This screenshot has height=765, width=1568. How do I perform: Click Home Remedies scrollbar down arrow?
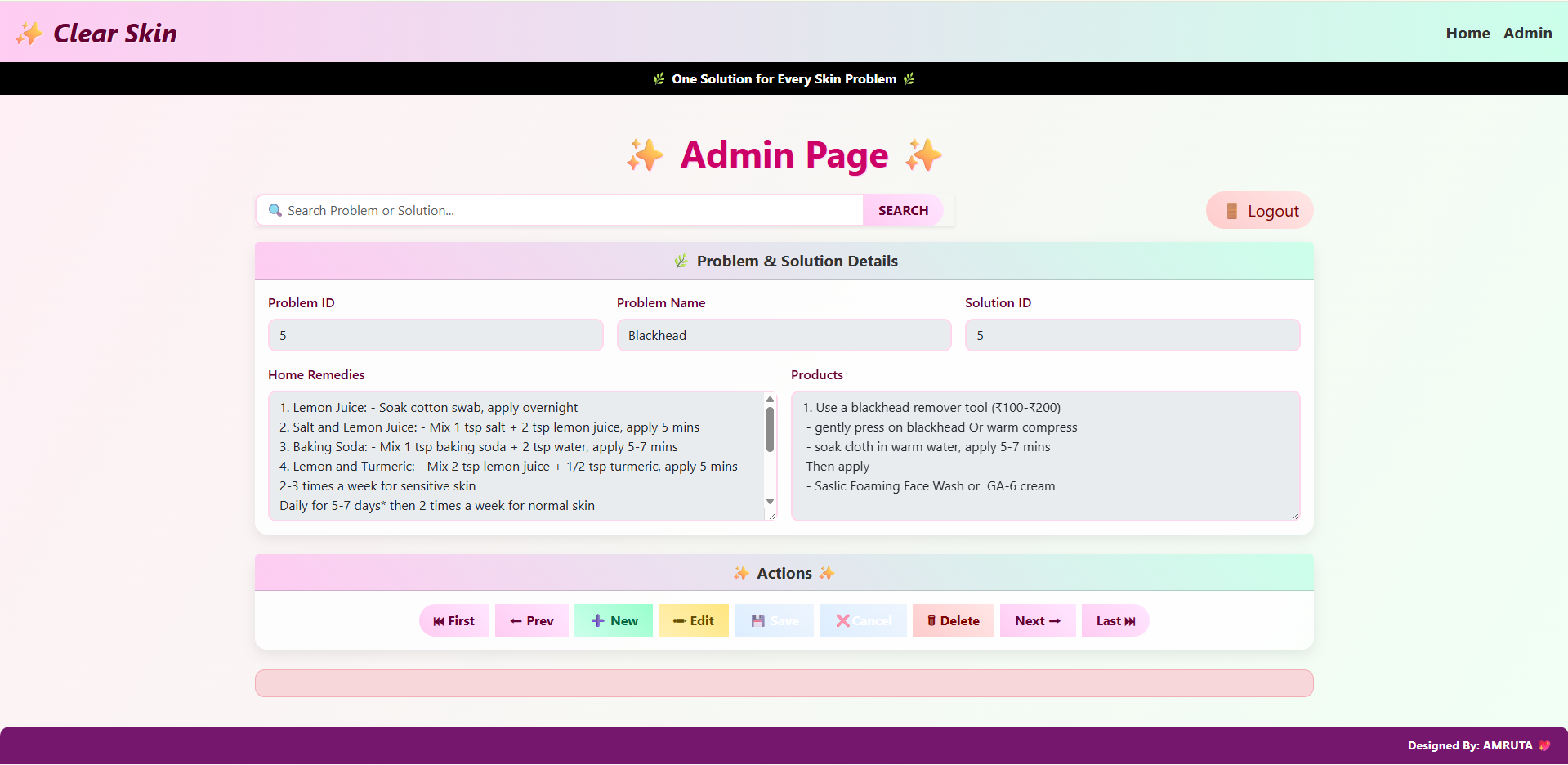tap(770, 501)
